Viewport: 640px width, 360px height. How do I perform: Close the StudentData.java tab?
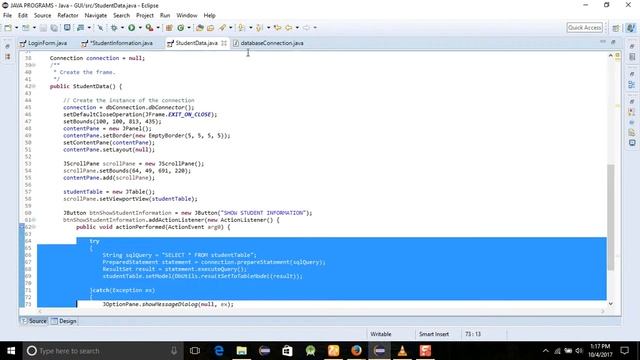coord(224,43)
